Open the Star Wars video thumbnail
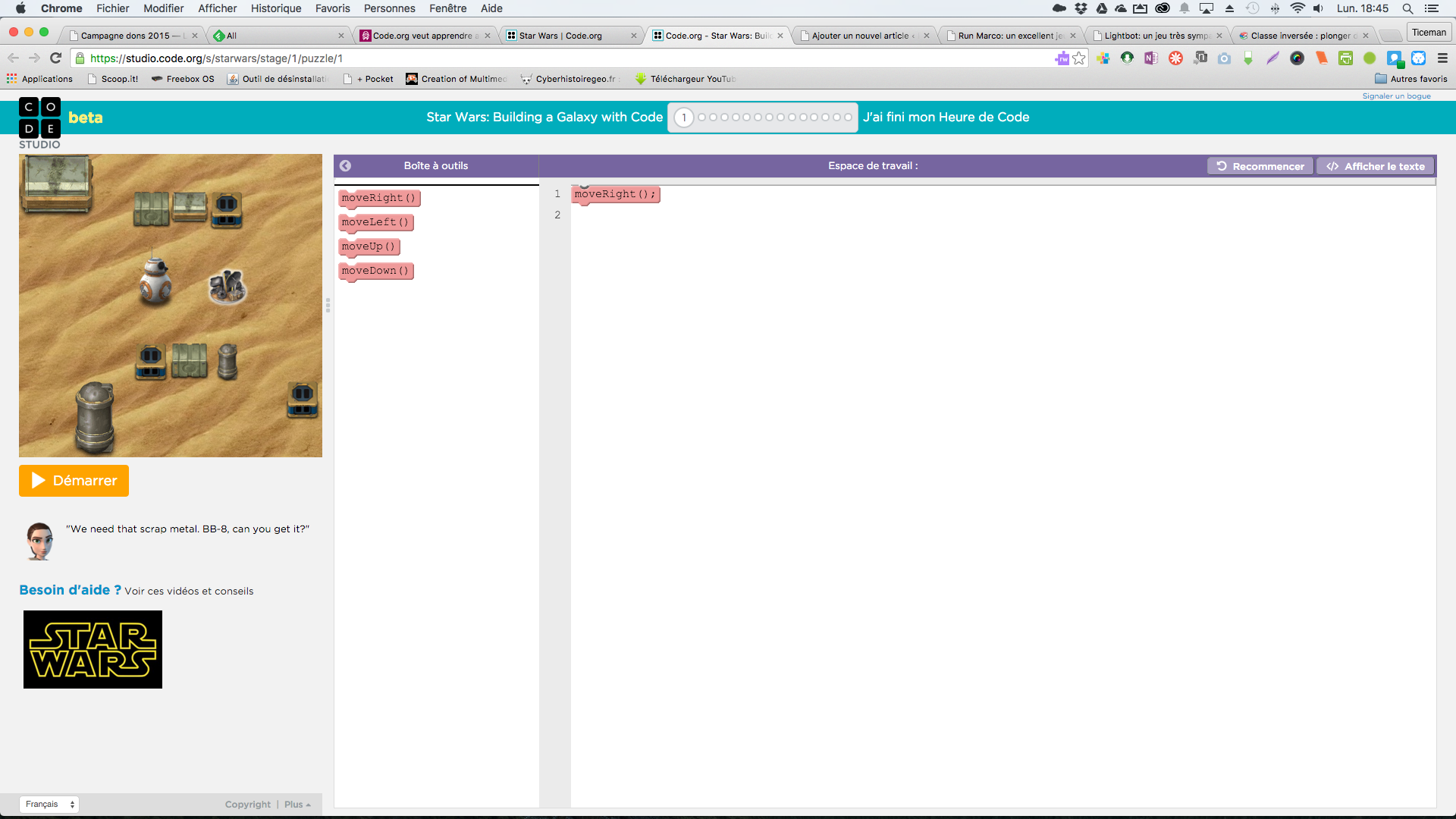This screenshot has width=1456, height=819. pos(93,649)
